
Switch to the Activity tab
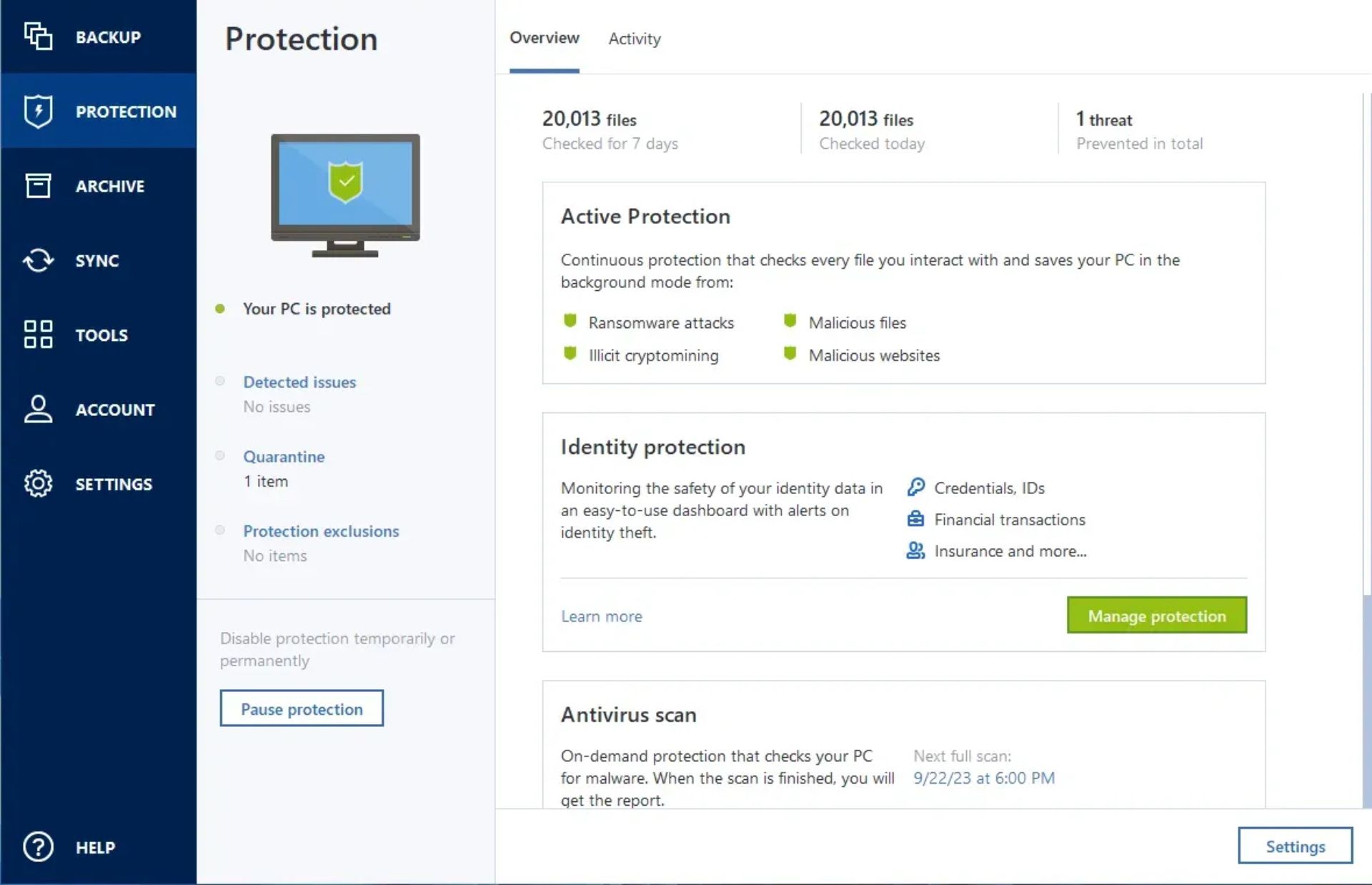635,38
